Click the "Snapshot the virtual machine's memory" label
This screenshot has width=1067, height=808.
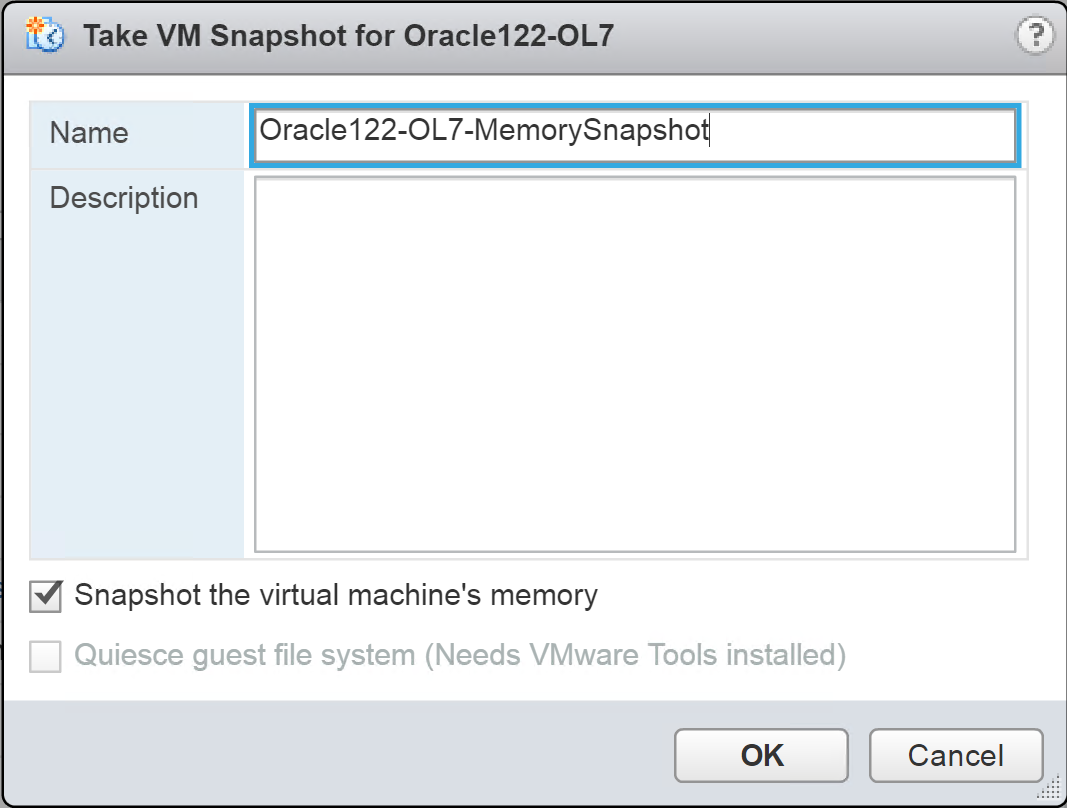(336, 596)
